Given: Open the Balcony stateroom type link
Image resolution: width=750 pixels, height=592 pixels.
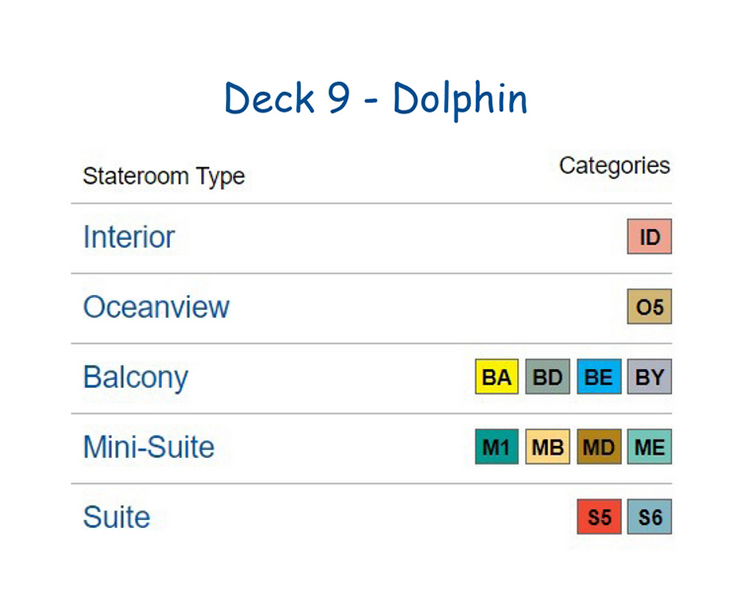Looking at the screenshot, I should pyautogui.click(x=136, y=378).
